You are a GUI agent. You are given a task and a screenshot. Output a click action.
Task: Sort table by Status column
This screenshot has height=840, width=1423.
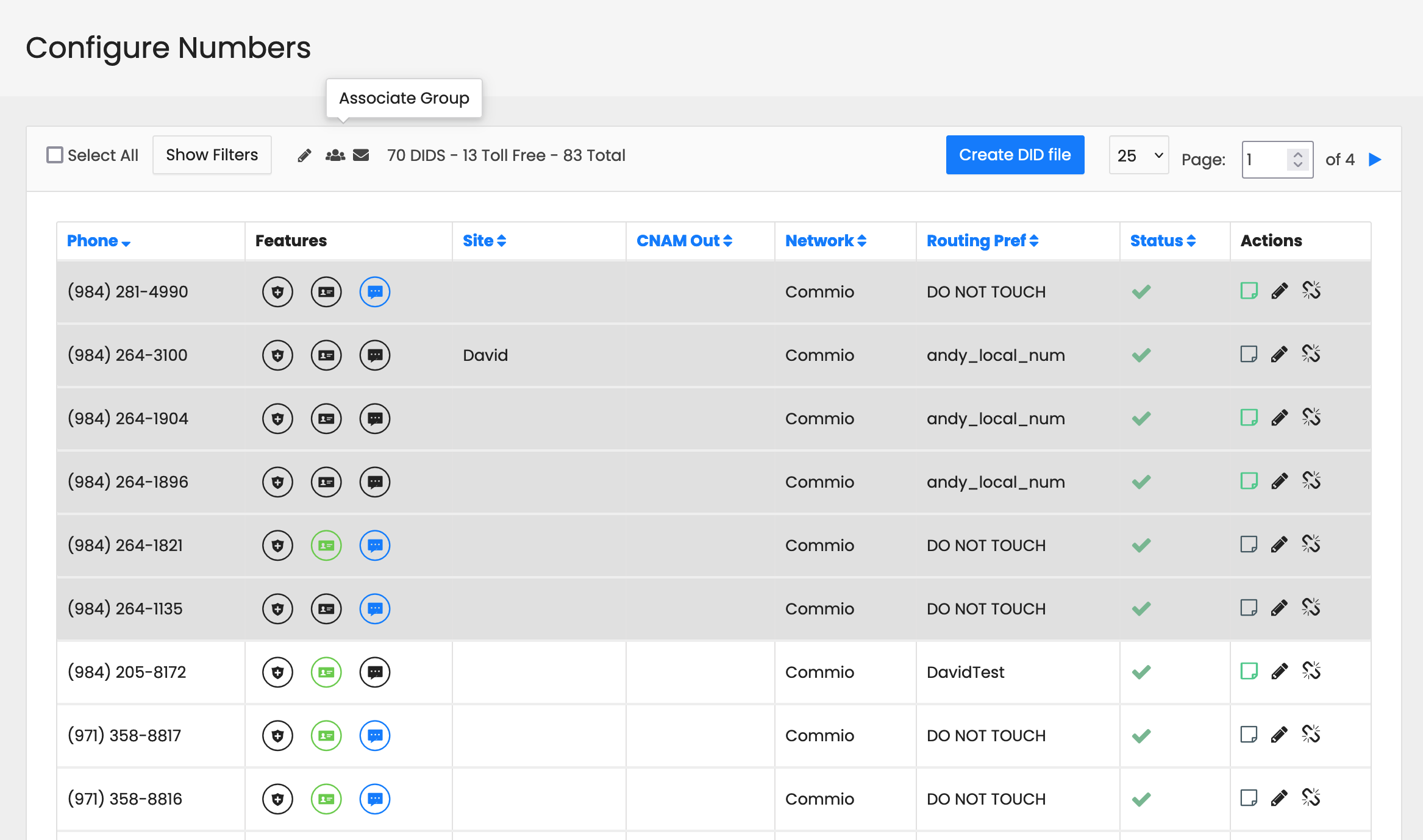coord(1163,241)
